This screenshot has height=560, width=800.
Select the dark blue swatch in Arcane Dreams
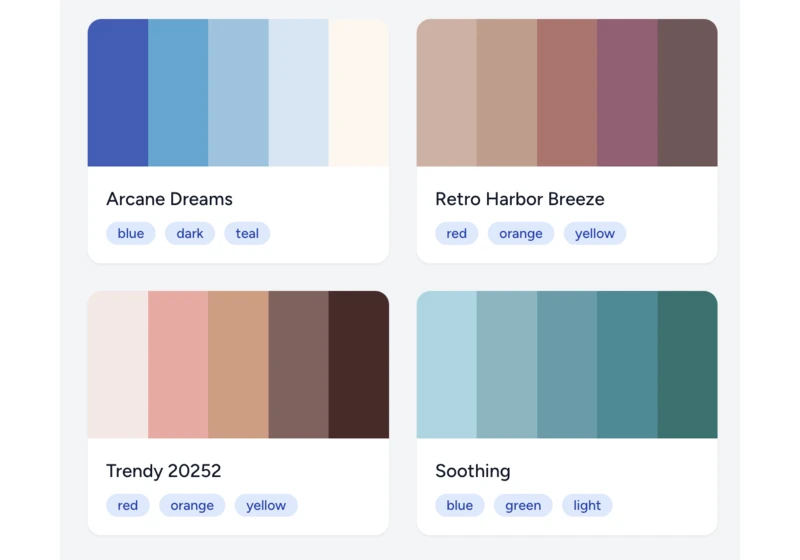[118, 92]
